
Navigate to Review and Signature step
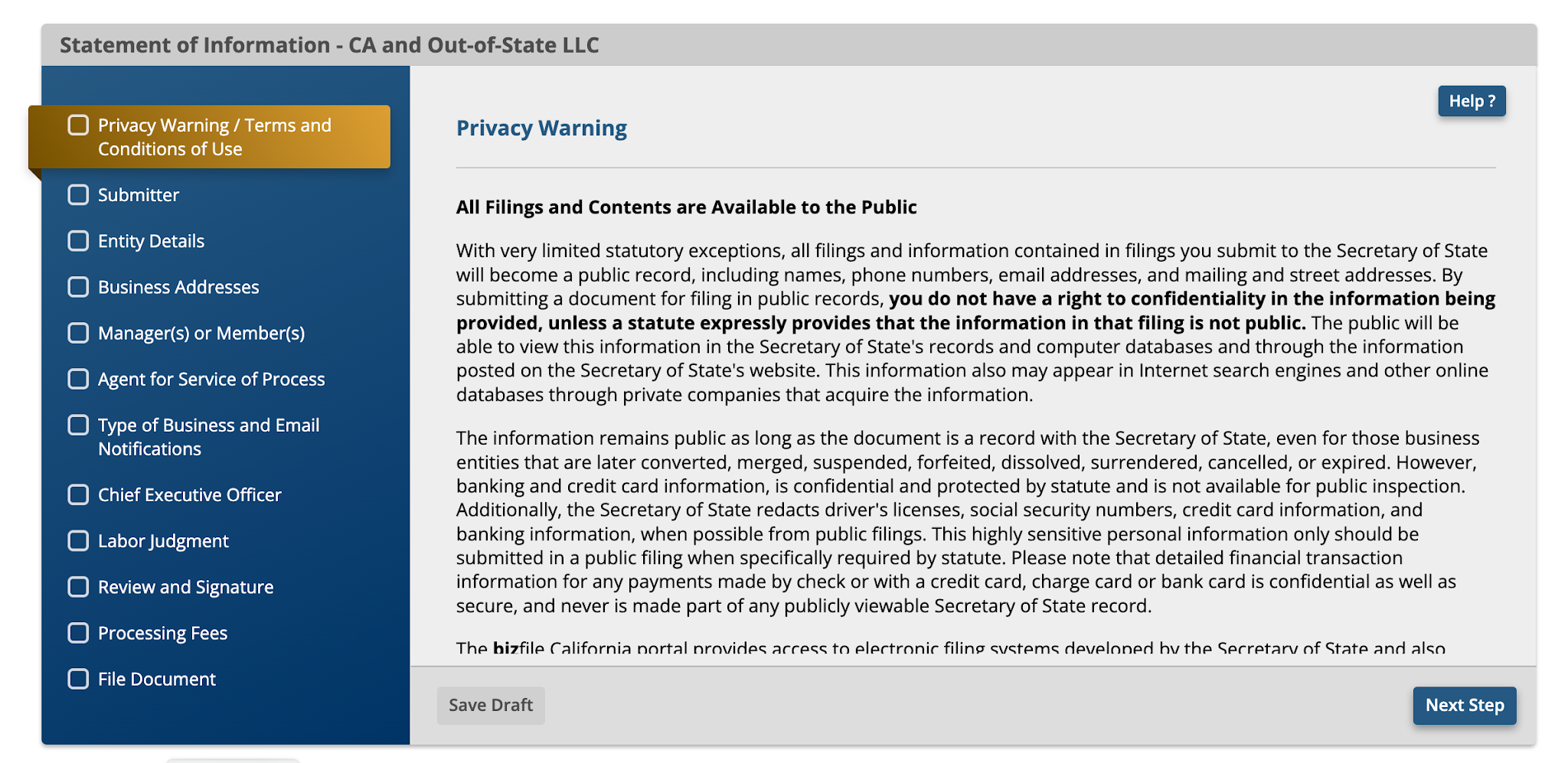185,587
